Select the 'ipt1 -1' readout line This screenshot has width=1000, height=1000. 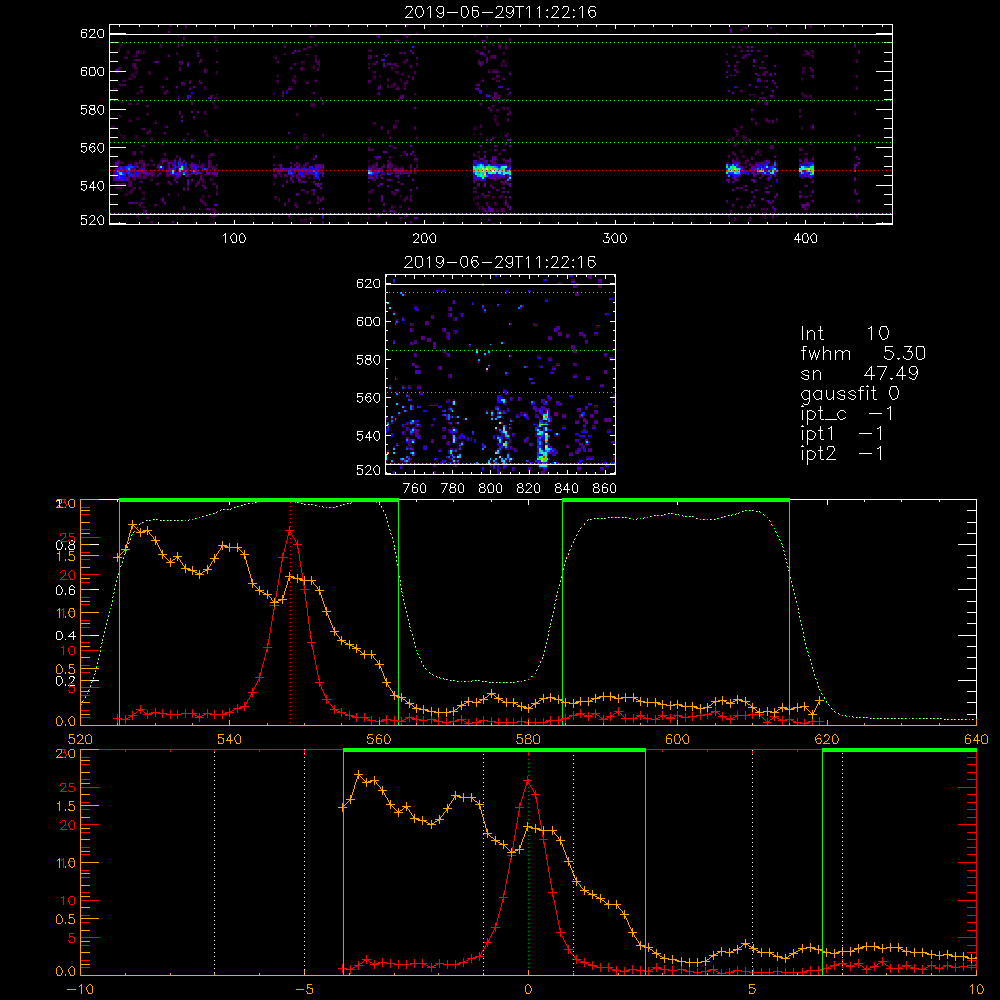tap(841, 434)
